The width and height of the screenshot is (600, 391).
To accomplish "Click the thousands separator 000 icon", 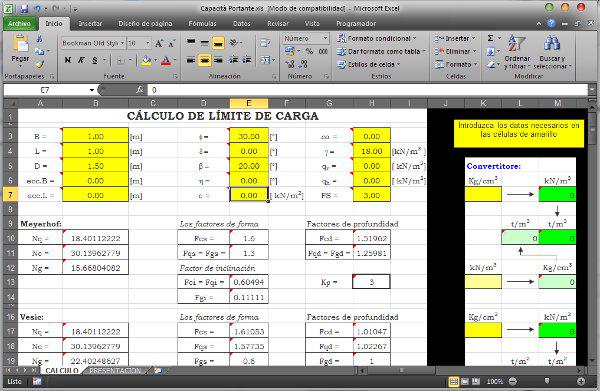I will click(x=323, y=51).
